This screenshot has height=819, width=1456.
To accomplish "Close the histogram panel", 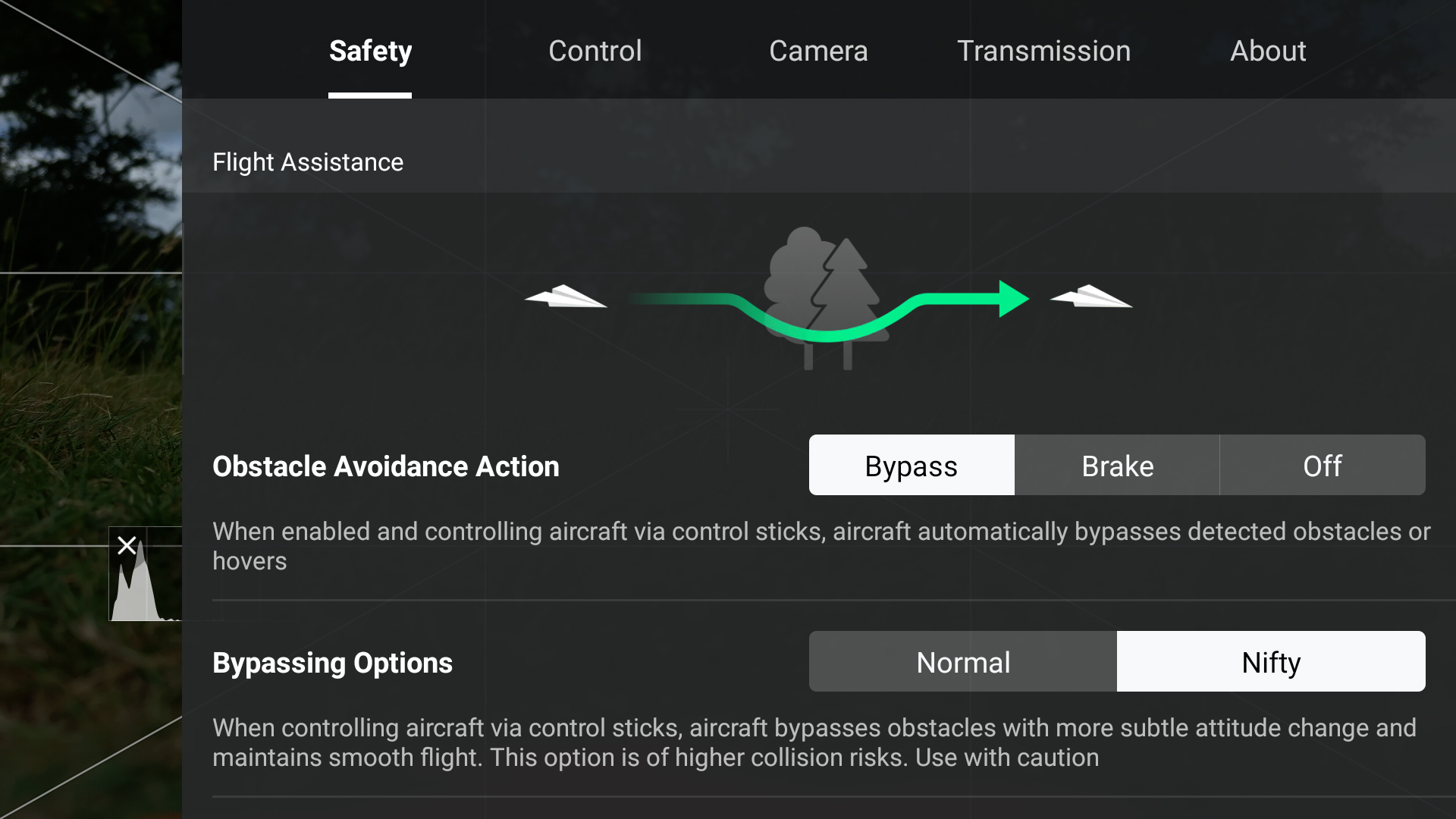I will [x=127, y=545].
